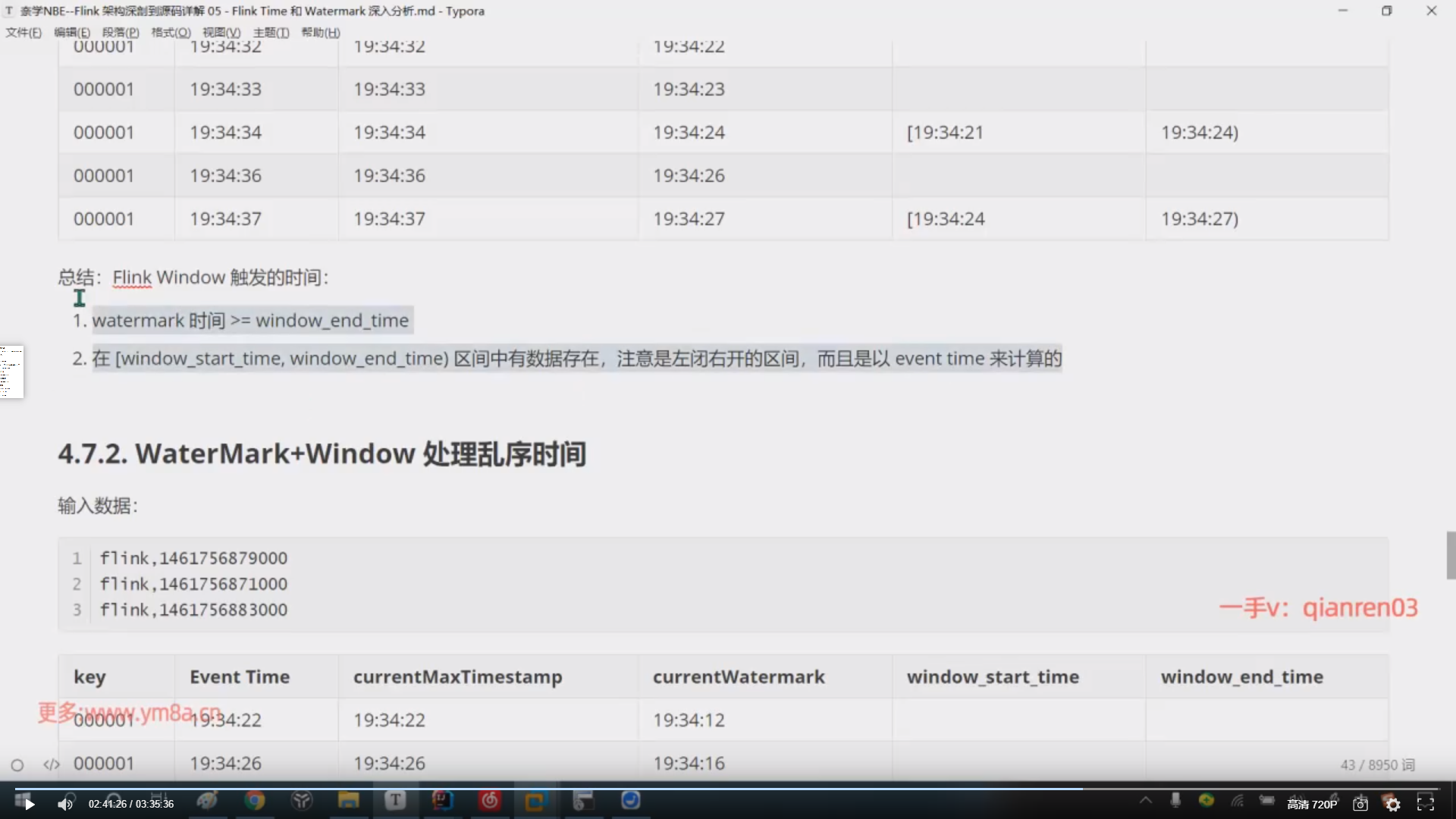Open video player settings gear
The width and height of the screenshot is (1456, 819).
[x=1393, y=805]
